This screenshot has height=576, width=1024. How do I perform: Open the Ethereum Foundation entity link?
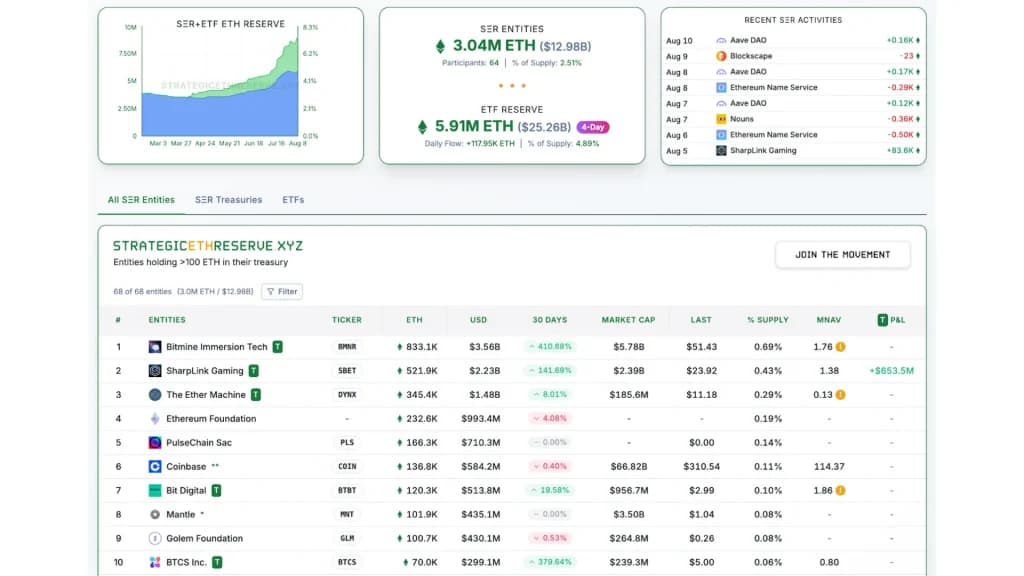[211, 419]
